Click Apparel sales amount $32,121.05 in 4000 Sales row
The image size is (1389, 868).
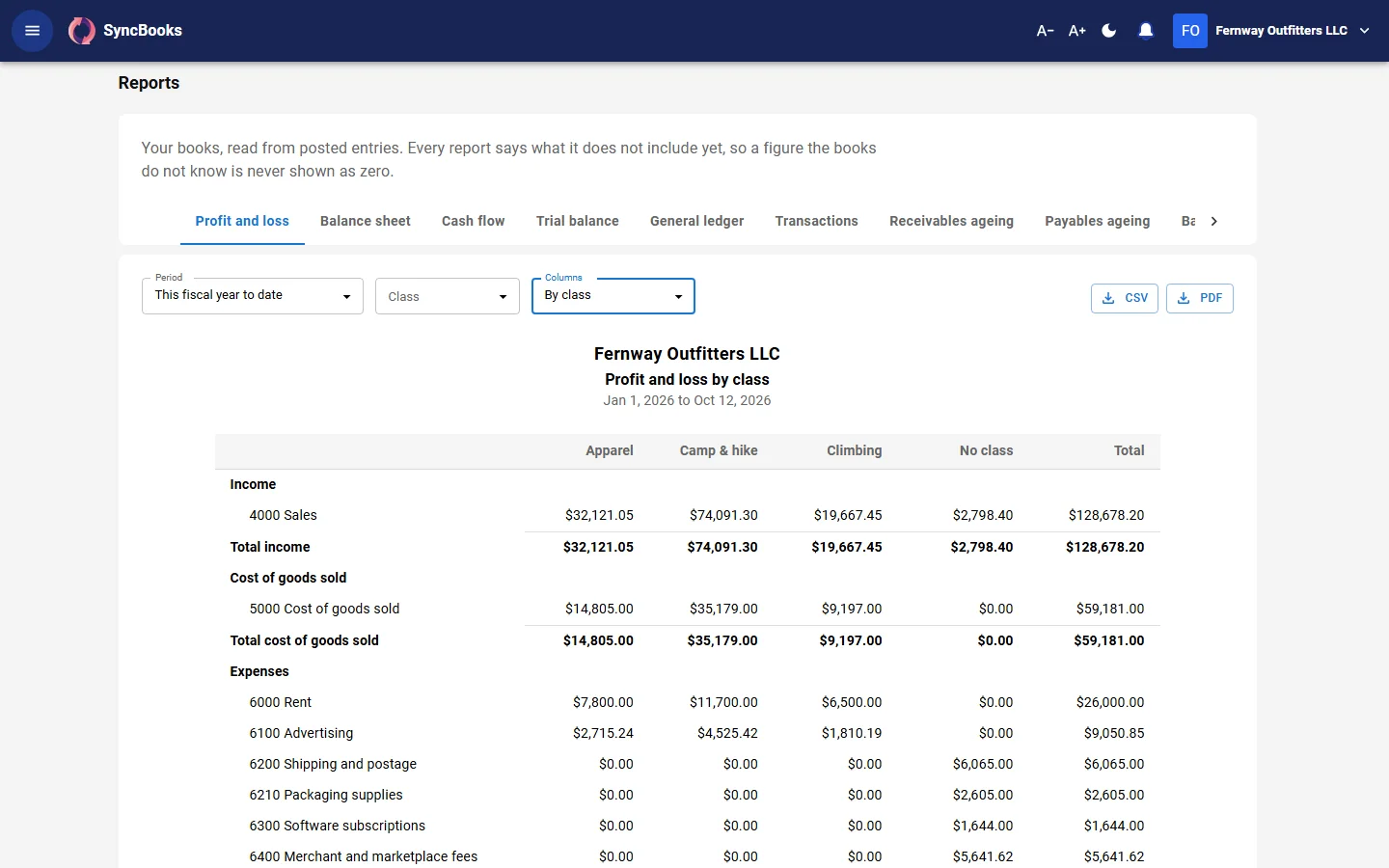tap(599, 515)
